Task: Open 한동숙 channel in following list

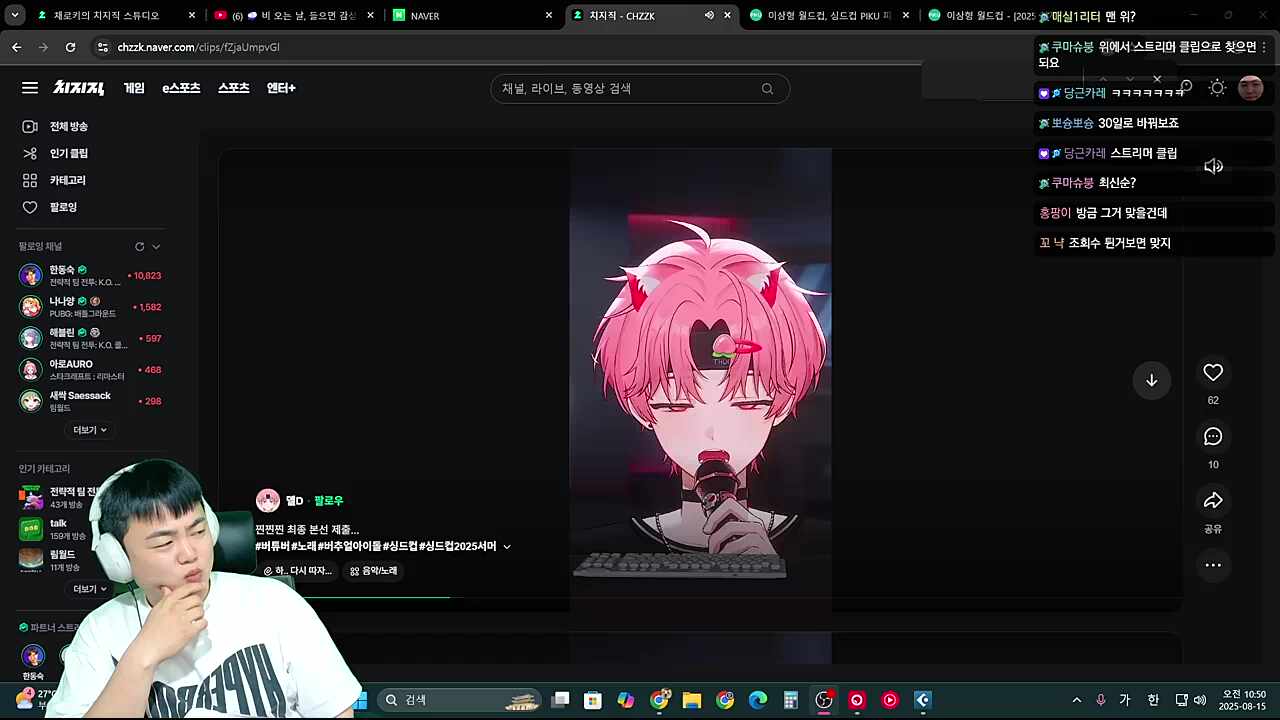Action: [90, 275]
